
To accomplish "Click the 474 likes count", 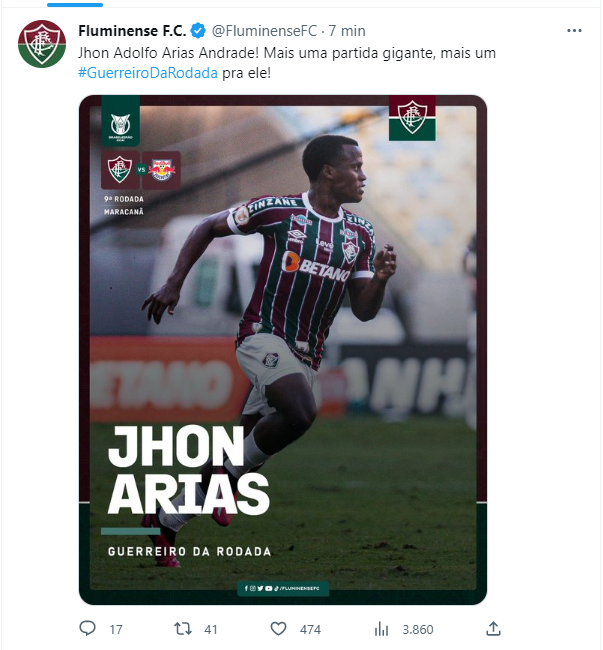I will (310, 630).
